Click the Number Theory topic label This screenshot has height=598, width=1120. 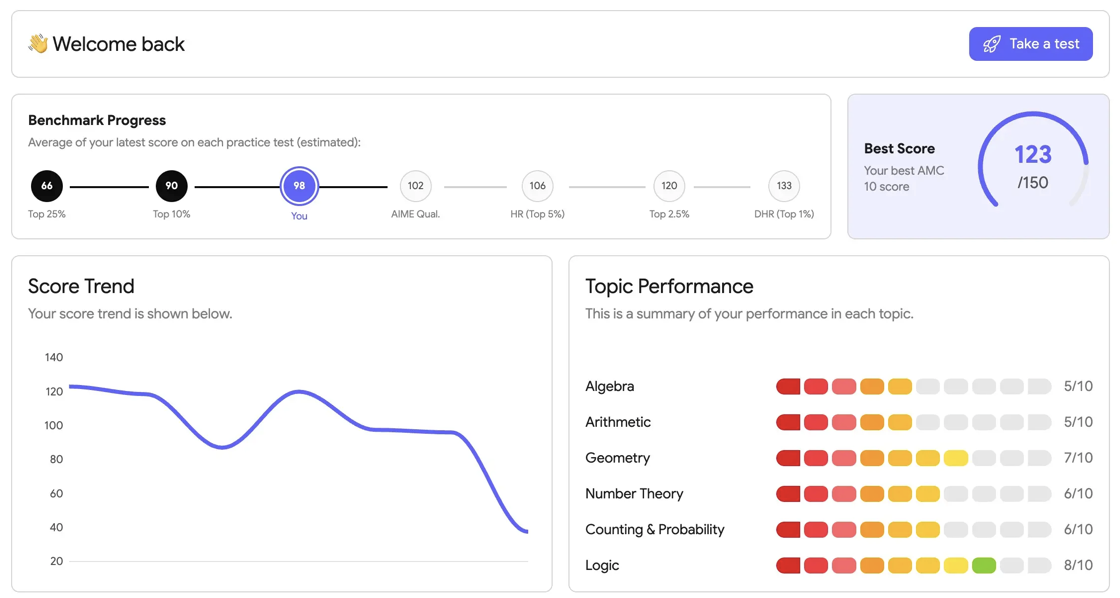click(634, 494)
